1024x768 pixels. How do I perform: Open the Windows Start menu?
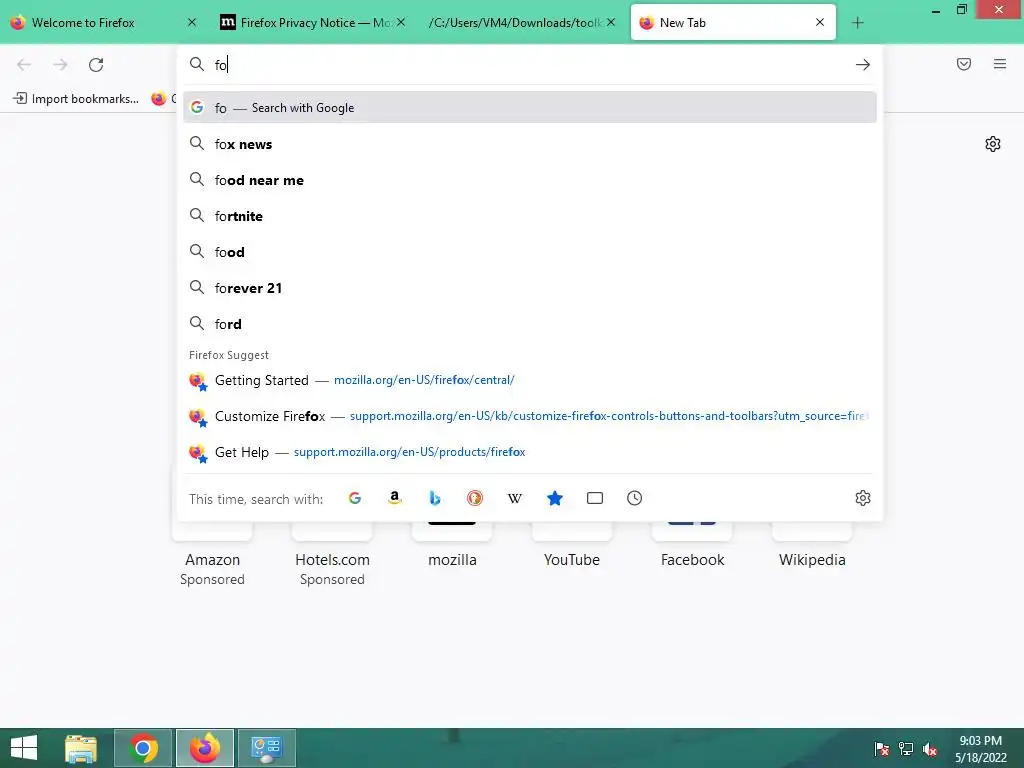pyautogui.click(x=24, y=748)
